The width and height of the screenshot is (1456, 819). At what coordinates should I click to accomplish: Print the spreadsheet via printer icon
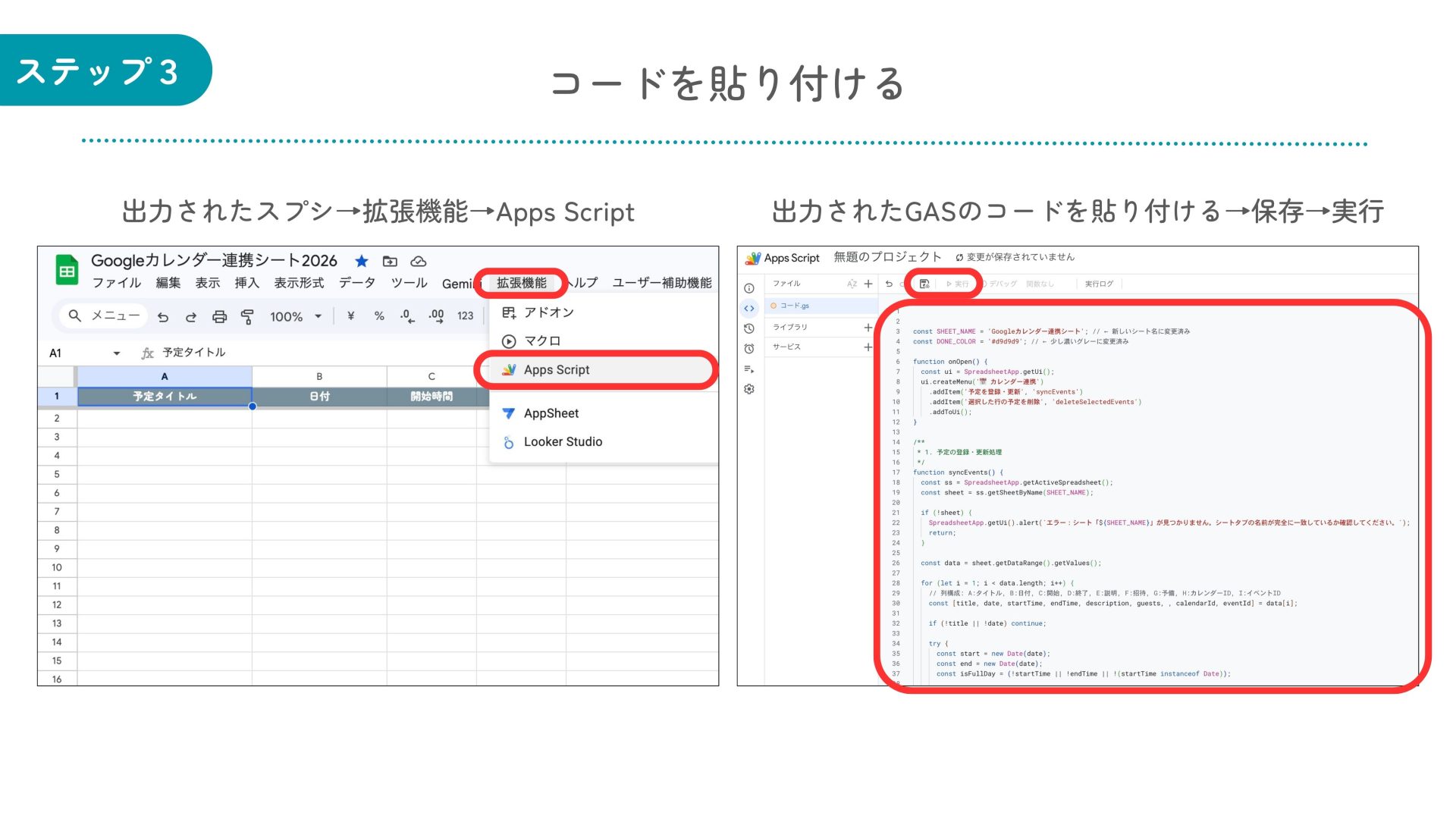220,317
